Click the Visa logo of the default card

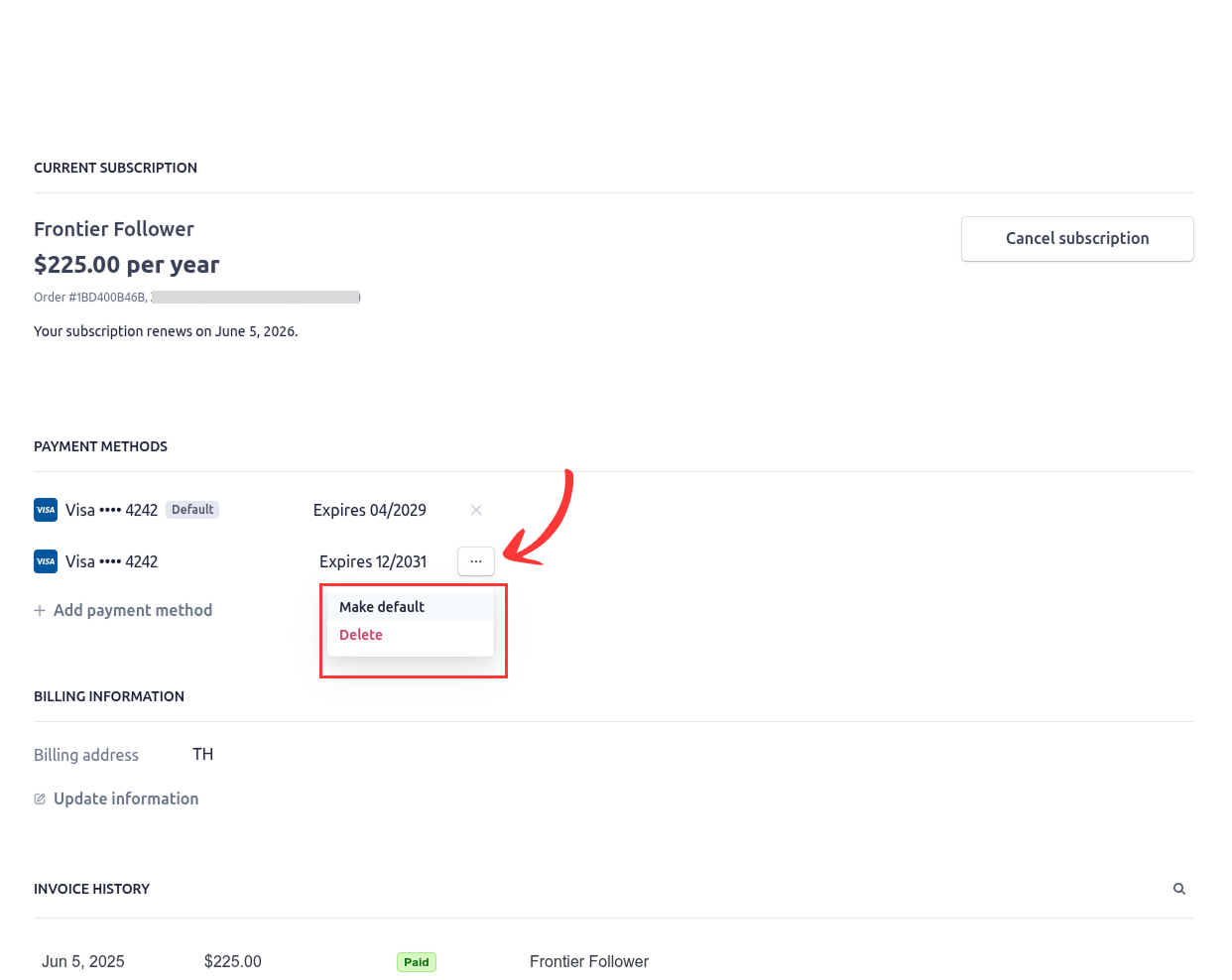(x=46, y=510)
